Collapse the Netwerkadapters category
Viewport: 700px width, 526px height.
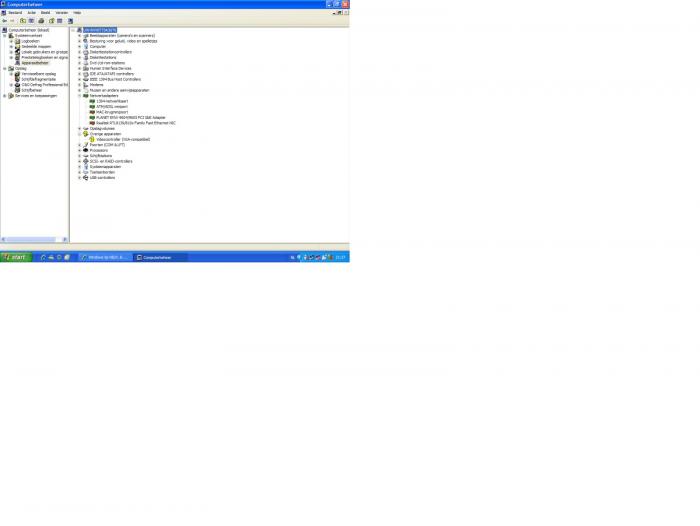79,96
